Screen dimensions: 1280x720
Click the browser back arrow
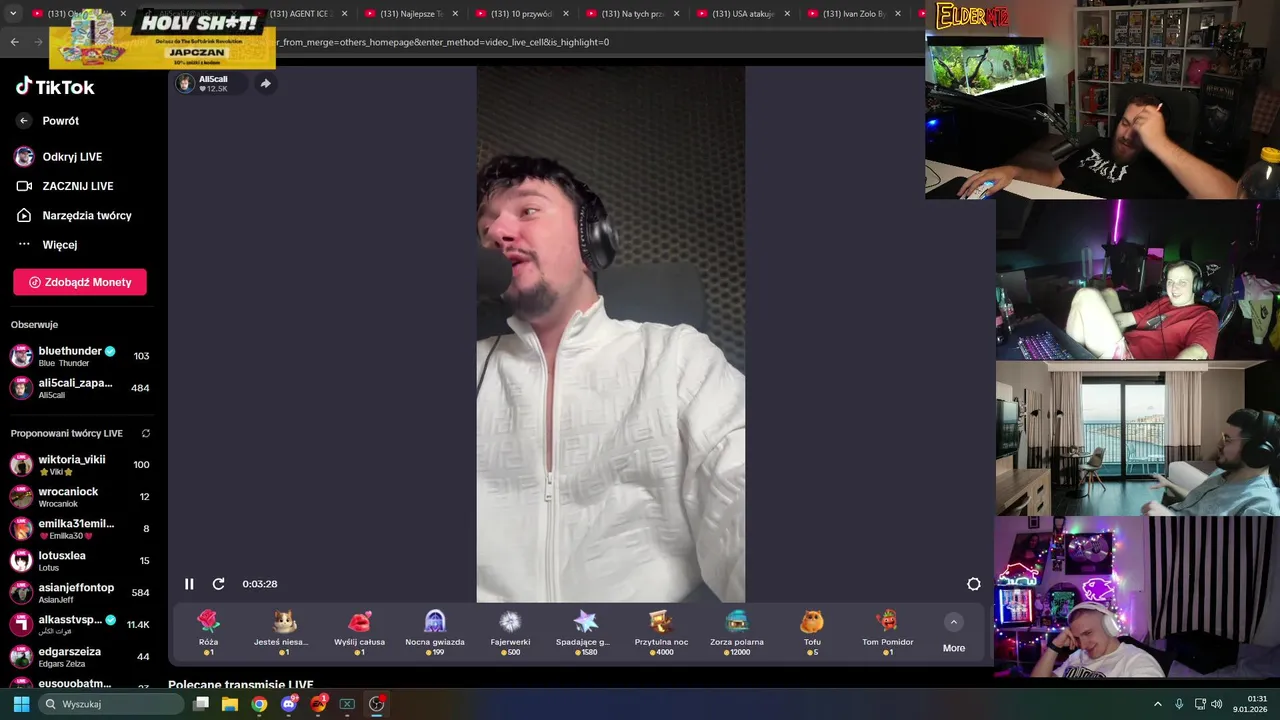[14, 42]
